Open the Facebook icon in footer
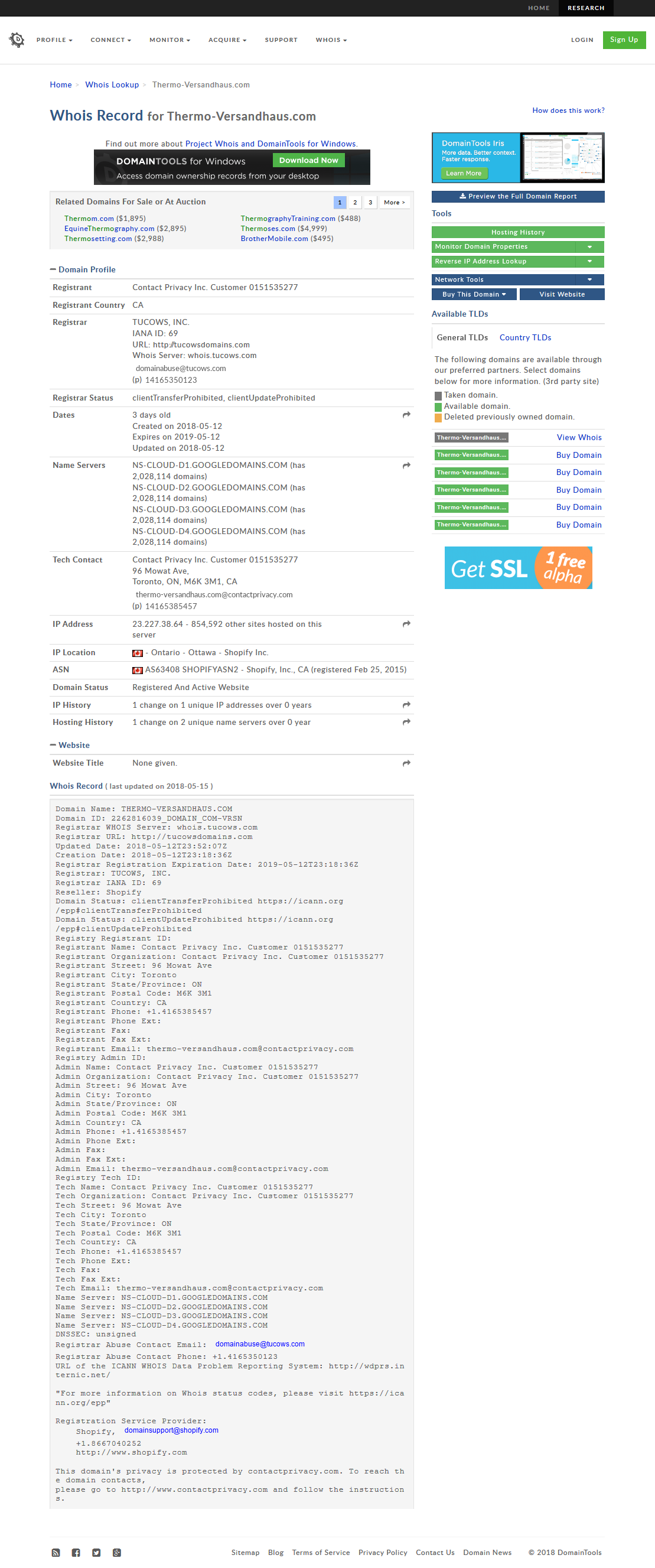Image resolution: width=655 pixels, height=1568 pixels. [x=76, y=1553]
